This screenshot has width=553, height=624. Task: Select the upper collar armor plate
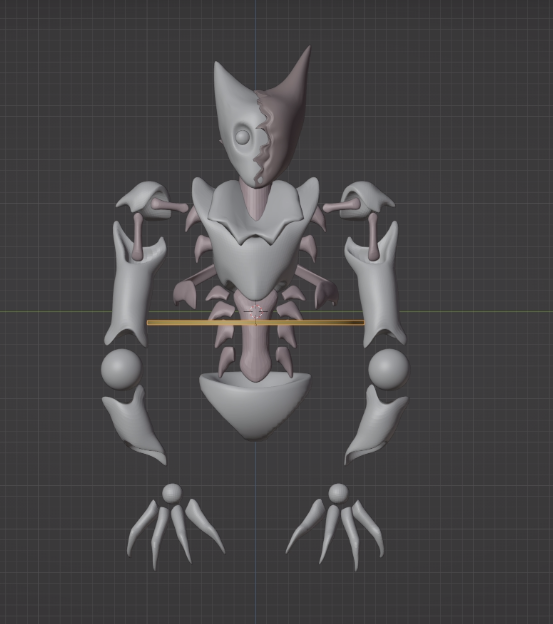pos(254,211)
